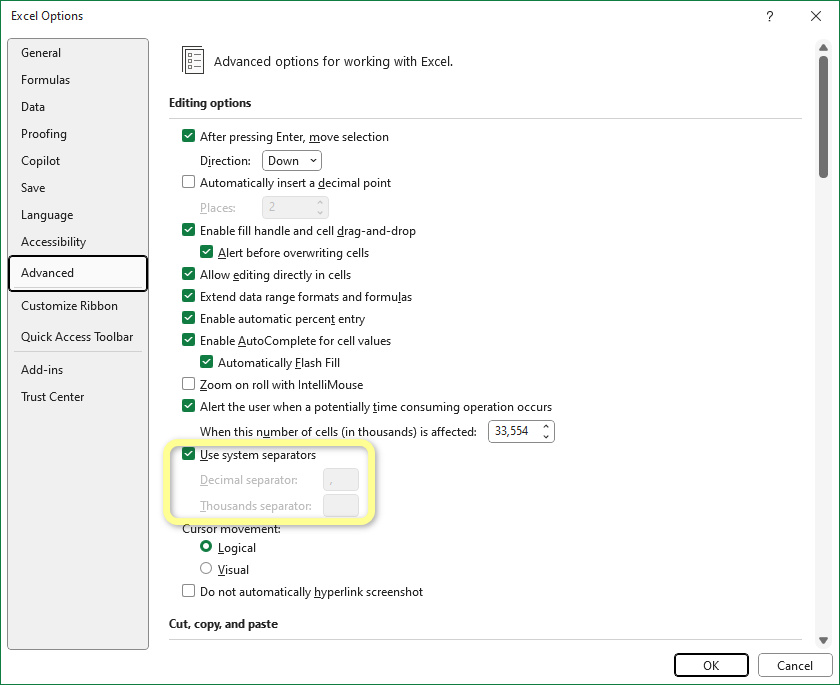This screenshot has height=685, width=840.
Task: Click the scrollbar down arrow
Action: [x=823, y=641]
